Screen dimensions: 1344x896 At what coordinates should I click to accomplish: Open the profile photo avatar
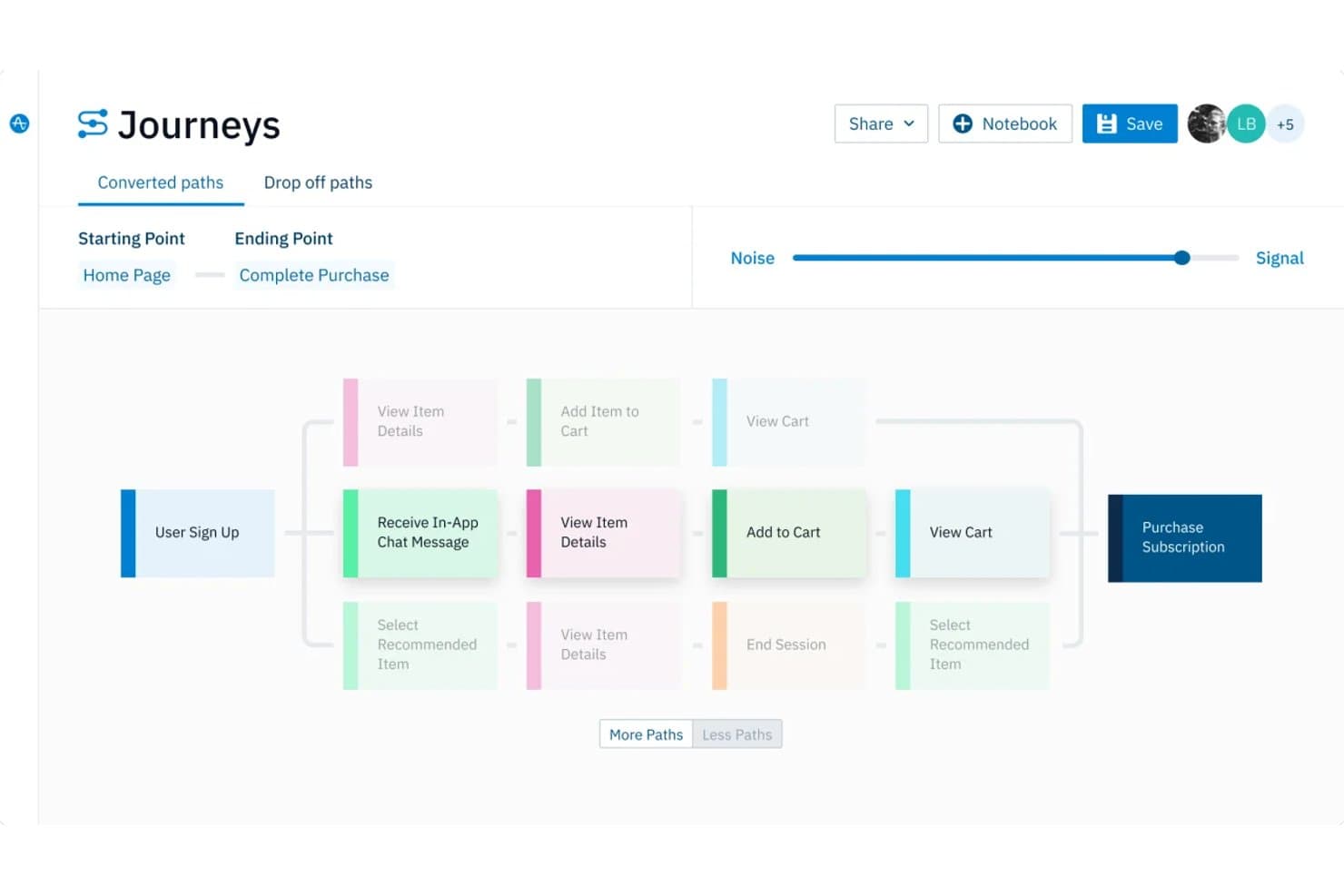(x=1207, y=123)
